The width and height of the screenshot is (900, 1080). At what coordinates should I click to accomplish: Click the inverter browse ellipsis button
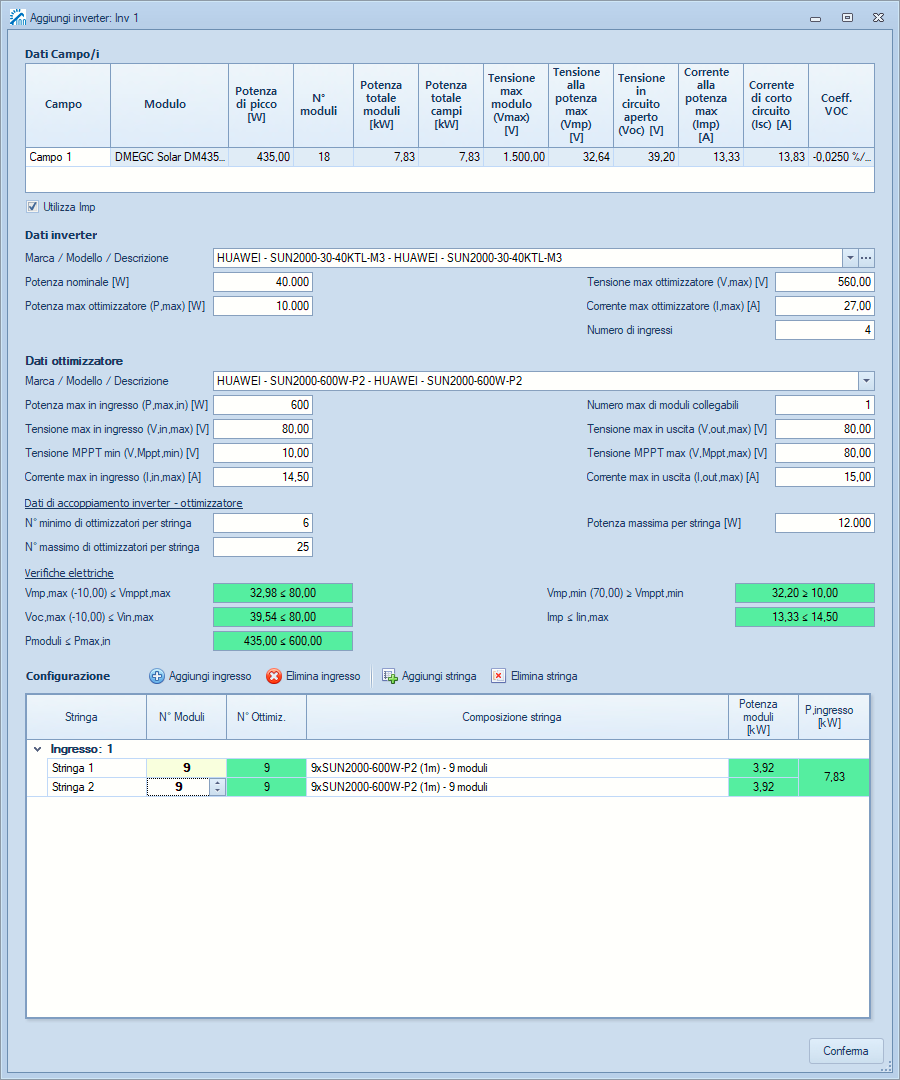click(x=866, y=258)
